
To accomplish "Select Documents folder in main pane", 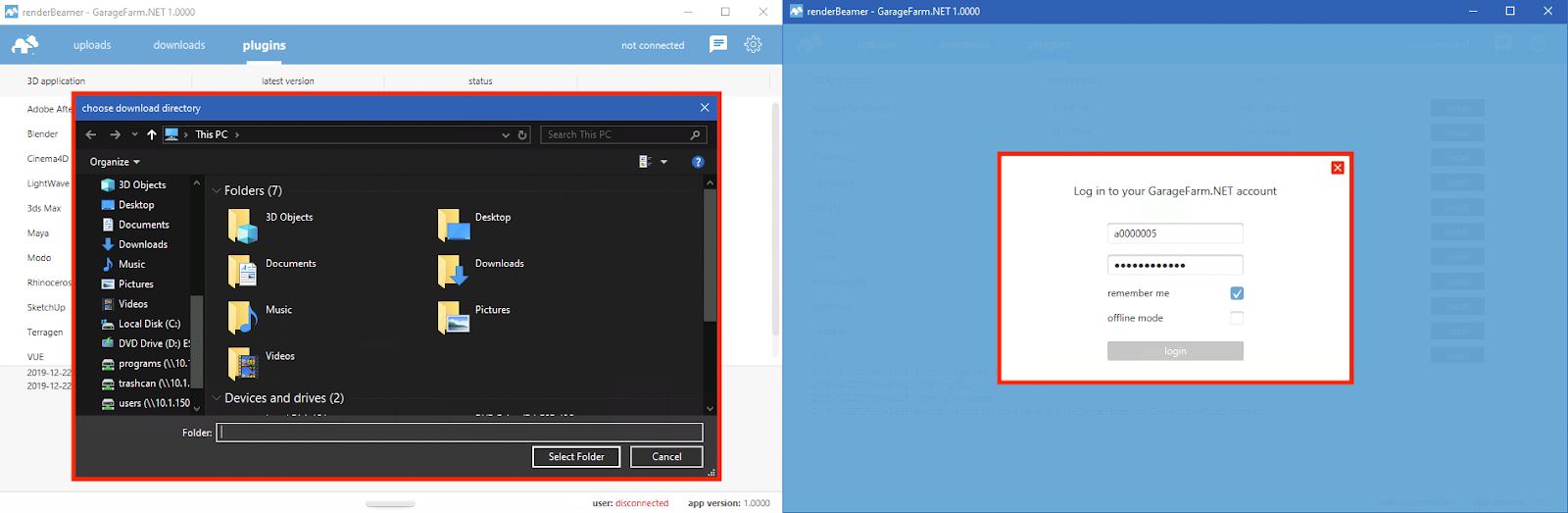I will [272, 271].
